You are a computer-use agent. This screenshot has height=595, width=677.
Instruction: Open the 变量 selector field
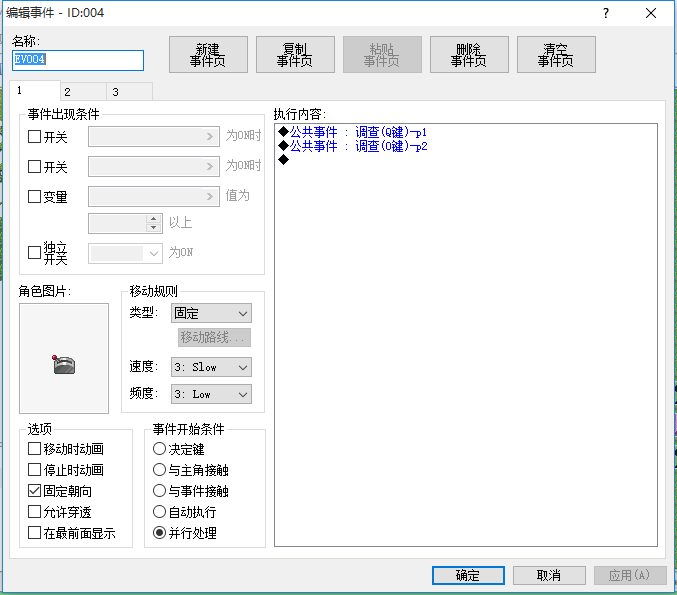[154, 196]
